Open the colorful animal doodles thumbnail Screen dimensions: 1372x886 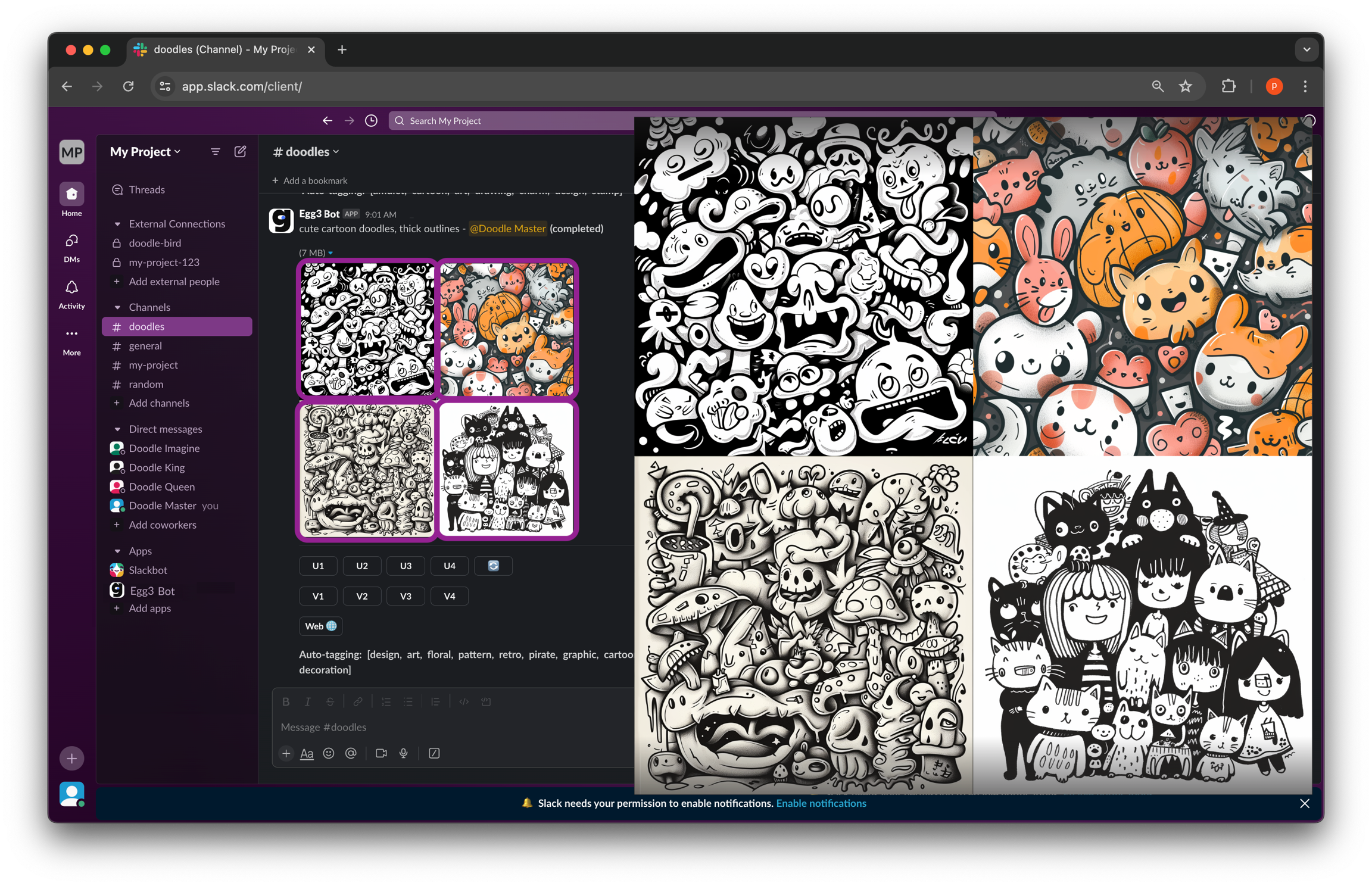(x=507, y=329)
